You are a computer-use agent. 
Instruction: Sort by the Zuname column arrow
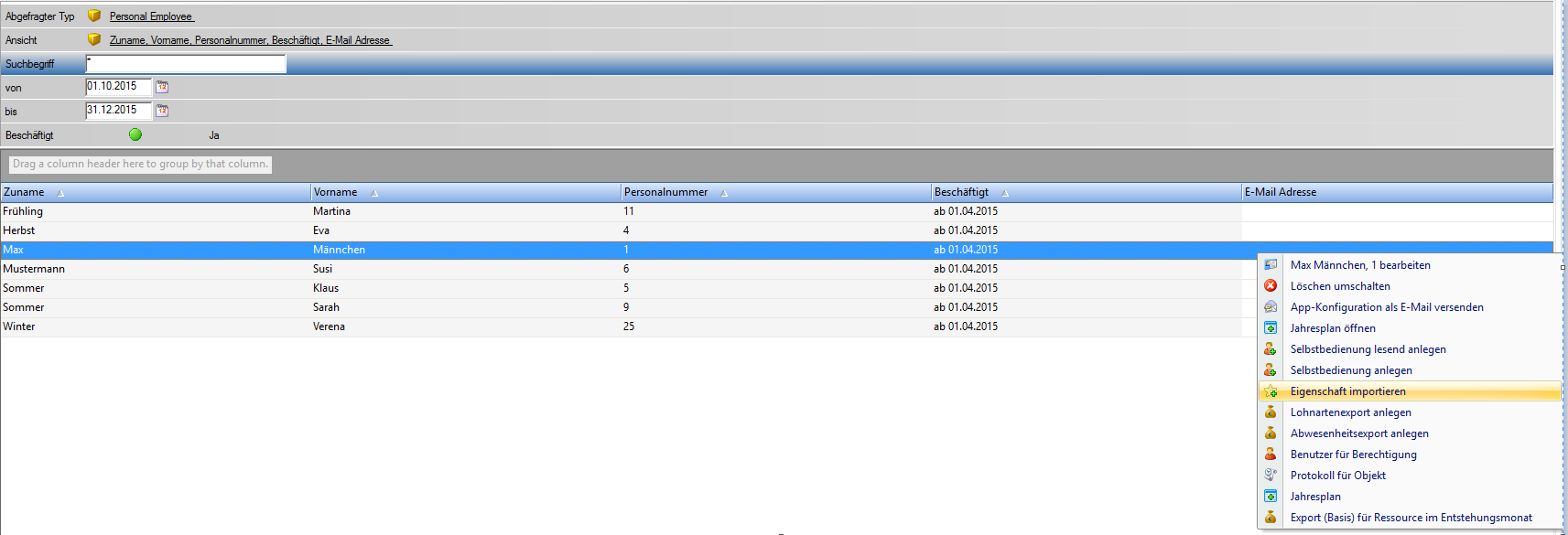[60, 193]
